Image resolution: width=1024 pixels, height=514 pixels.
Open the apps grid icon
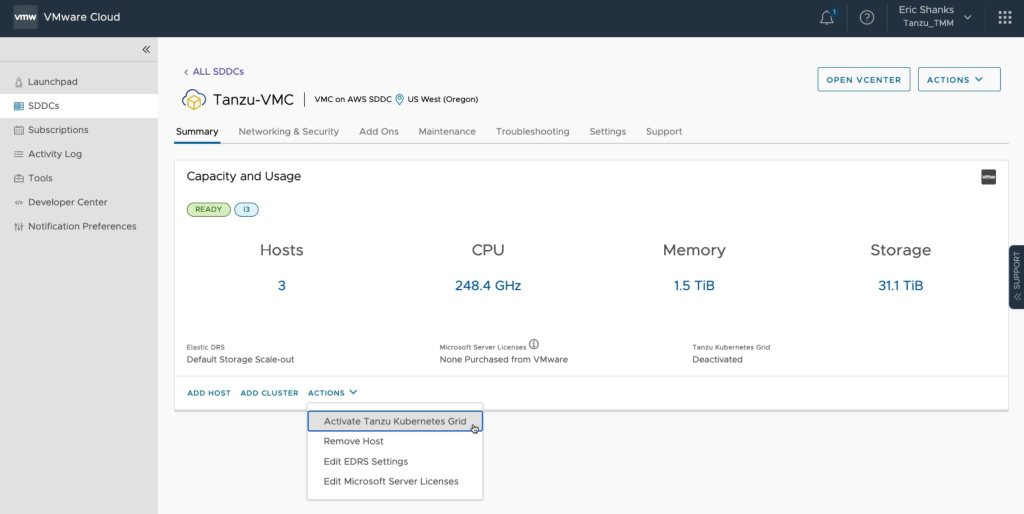click(x=1005, y=18)
